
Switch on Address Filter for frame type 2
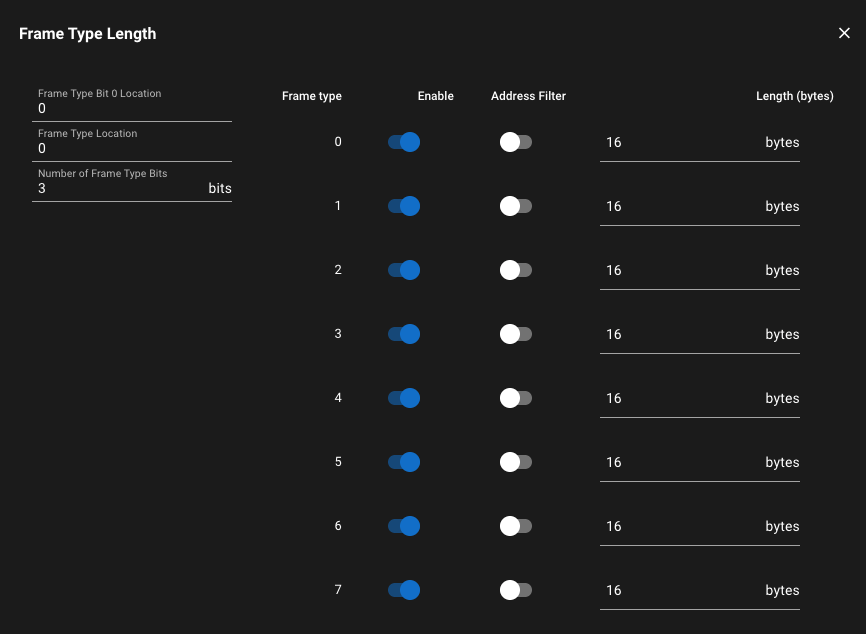[515, 270]
